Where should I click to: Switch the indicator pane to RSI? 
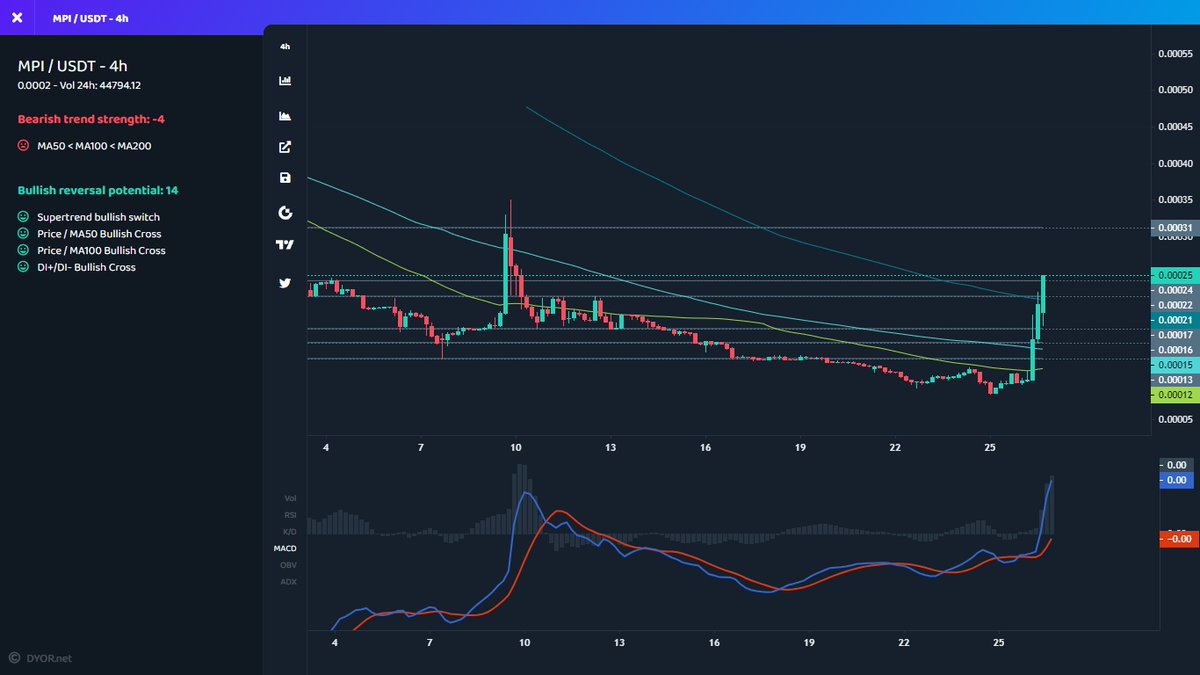click(x=290, y=515)
